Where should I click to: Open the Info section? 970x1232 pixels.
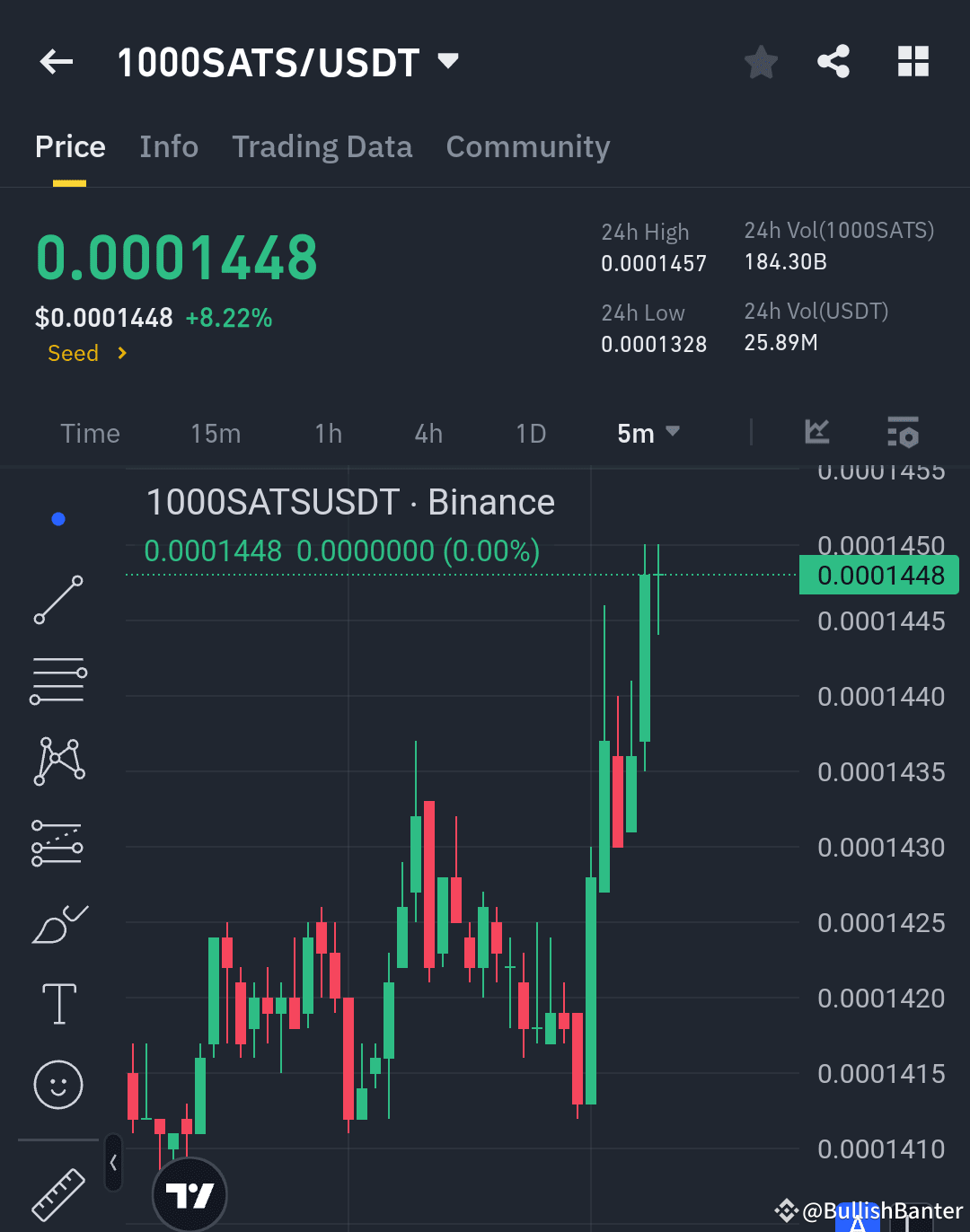click(168, 146)
